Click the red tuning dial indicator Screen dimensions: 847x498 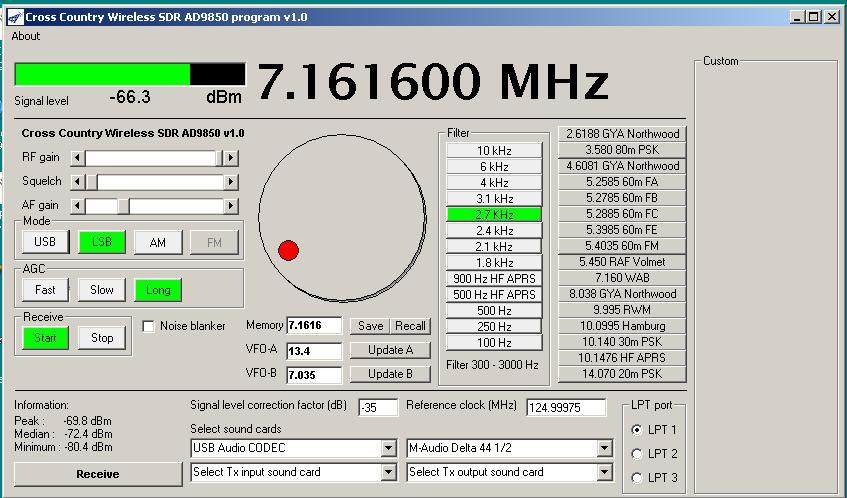288,250
